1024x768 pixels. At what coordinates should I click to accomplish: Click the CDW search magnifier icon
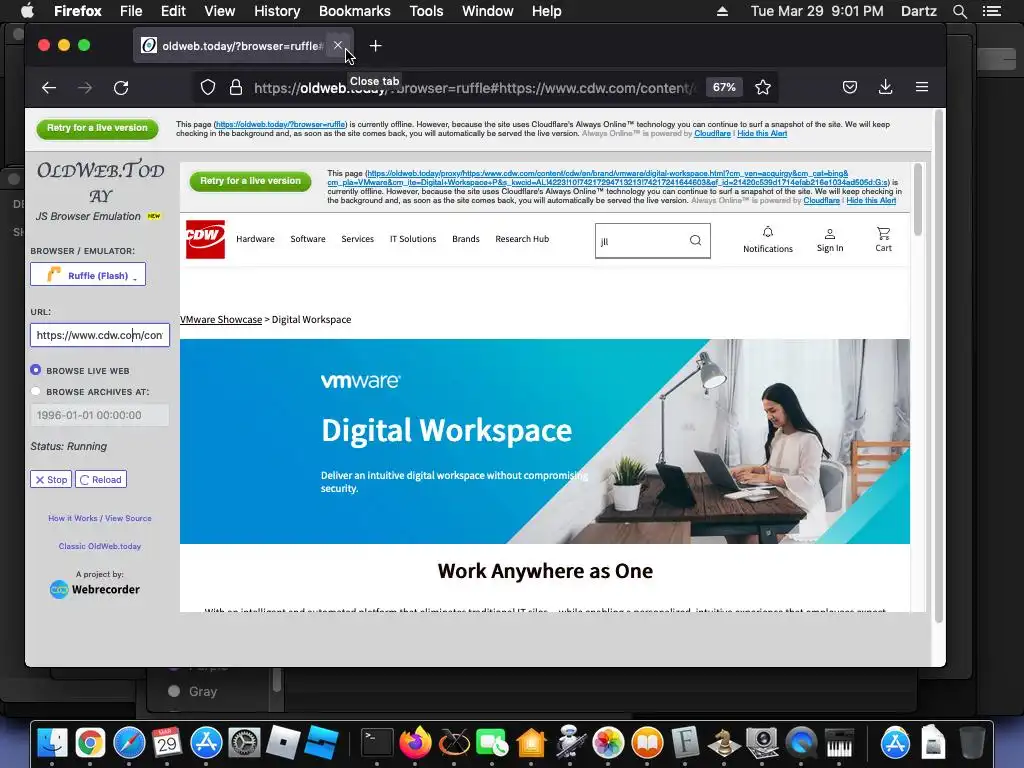pos(696,240)
